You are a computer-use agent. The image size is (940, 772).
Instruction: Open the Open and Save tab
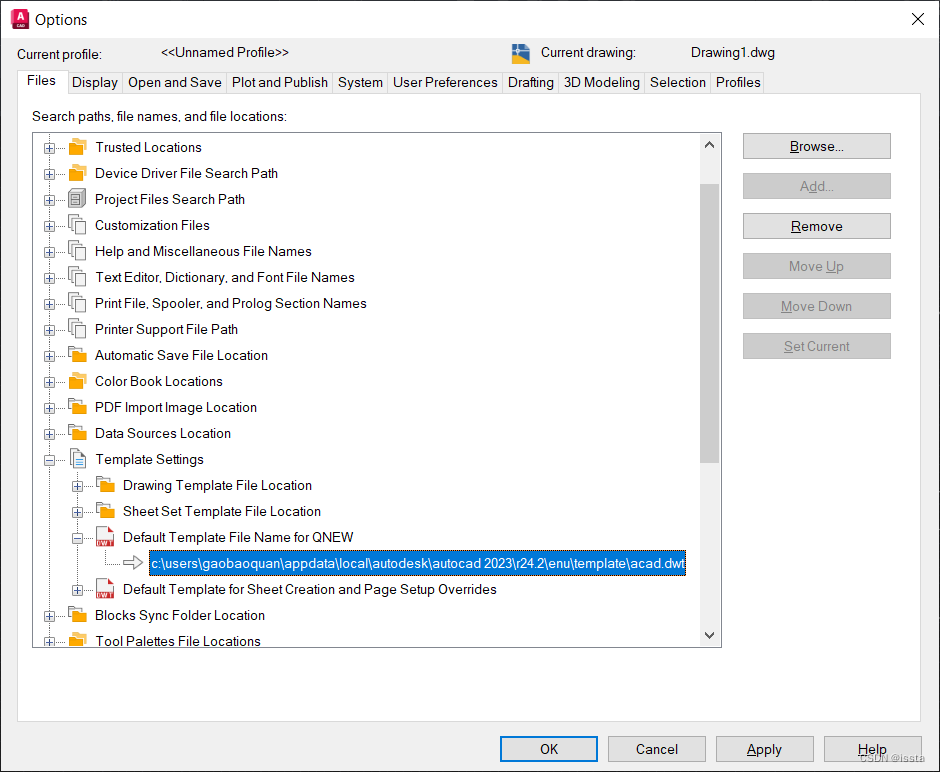174,82
